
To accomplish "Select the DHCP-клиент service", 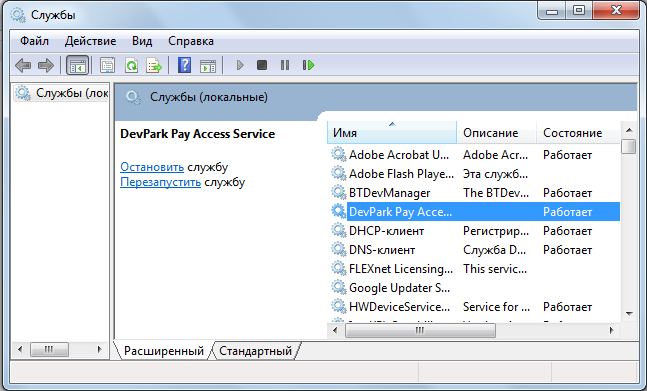I will coord(386,231).
